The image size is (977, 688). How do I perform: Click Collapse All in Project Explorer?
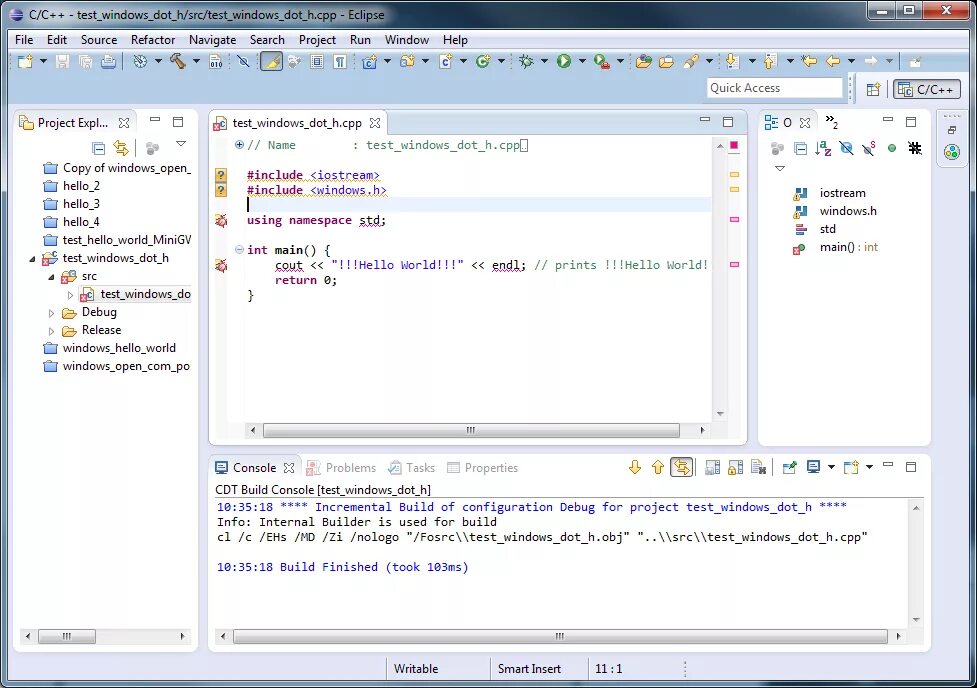(98, 148)
